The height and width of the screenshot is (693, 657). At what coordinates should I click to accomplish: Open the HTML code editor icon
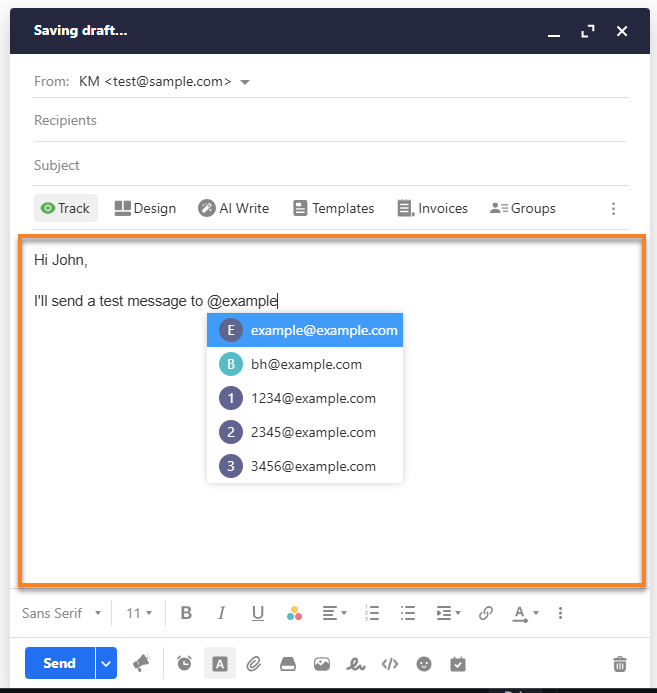[390, 664]
